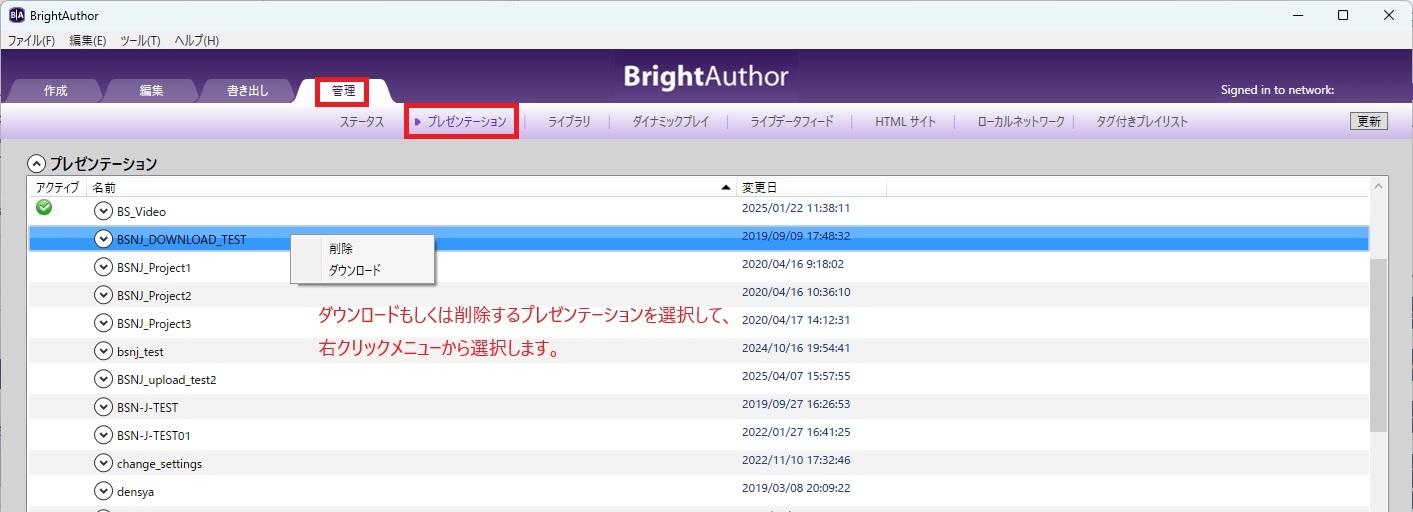Viewport: 1413px width, 512px height.
Task: Switch to the 作成 tab
Action: (x=55, y=91)
